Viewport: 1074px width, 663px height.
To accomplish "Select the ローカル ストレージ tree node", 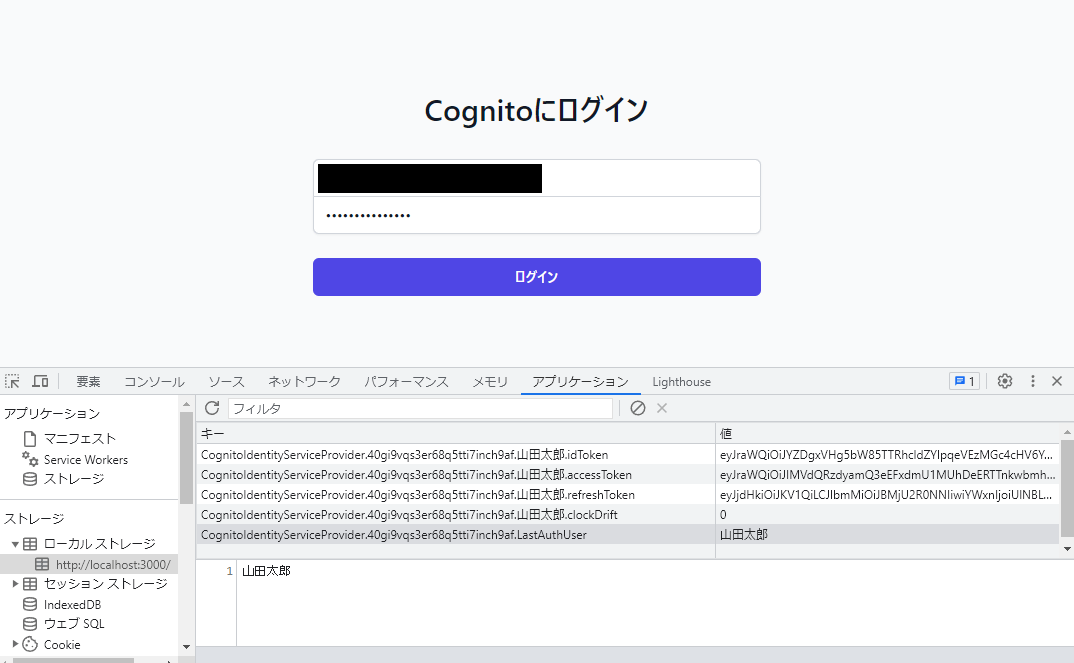I will pyautogui.click(x=99, y=544).
